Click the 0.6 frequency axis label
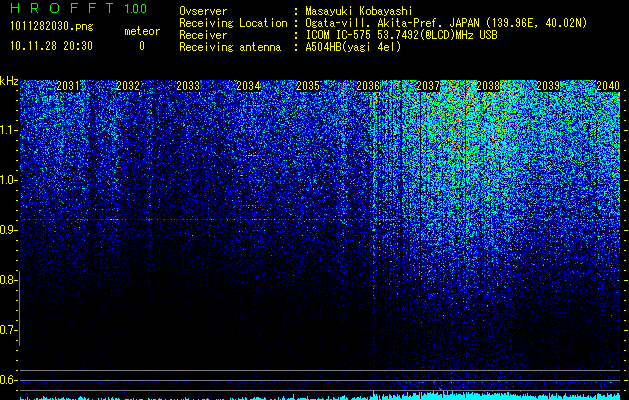Image resolution: width=629 pixels, height=400 pixels. pos(7,380)
